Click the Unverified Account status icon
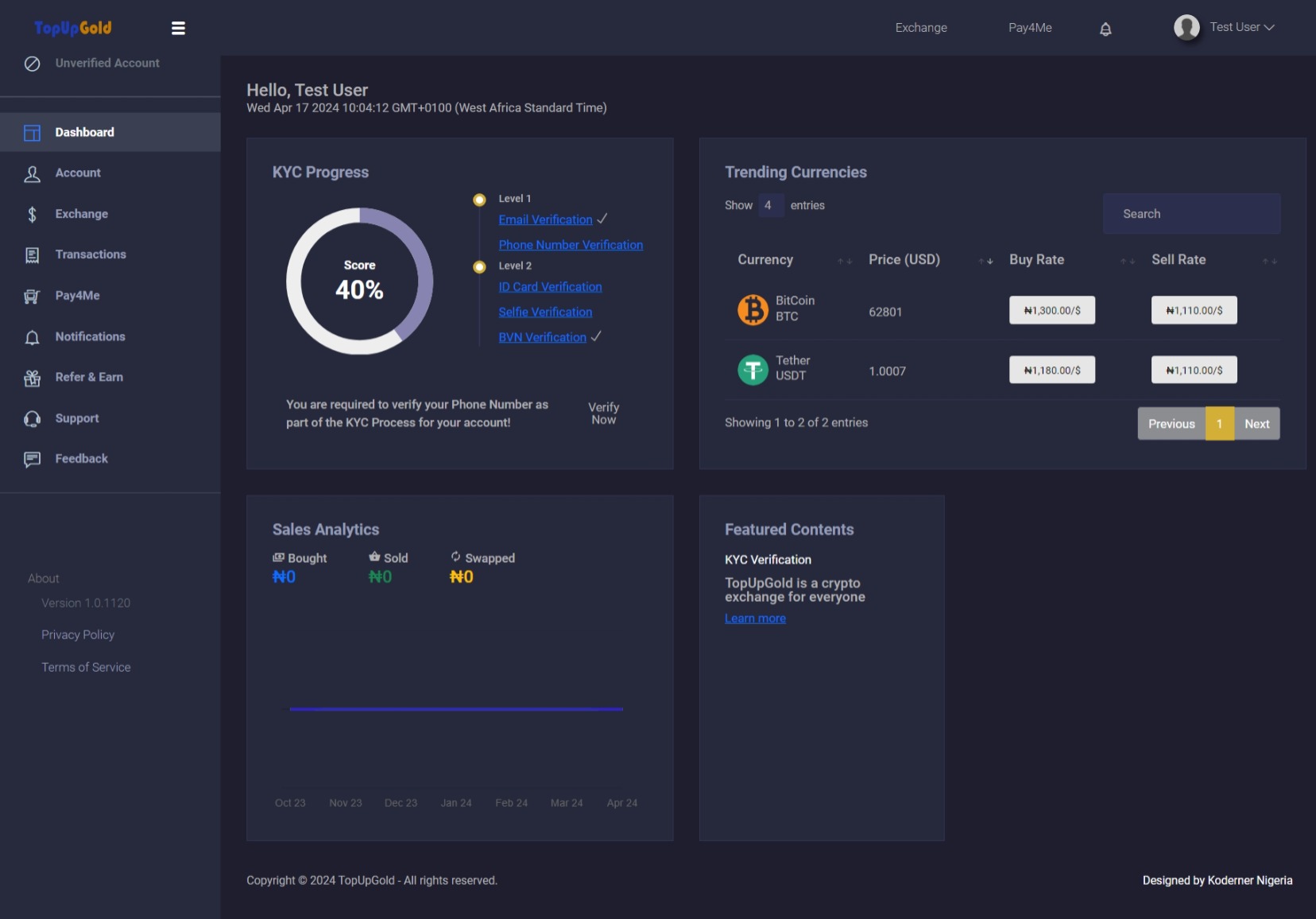 click(x=32, y=64)
